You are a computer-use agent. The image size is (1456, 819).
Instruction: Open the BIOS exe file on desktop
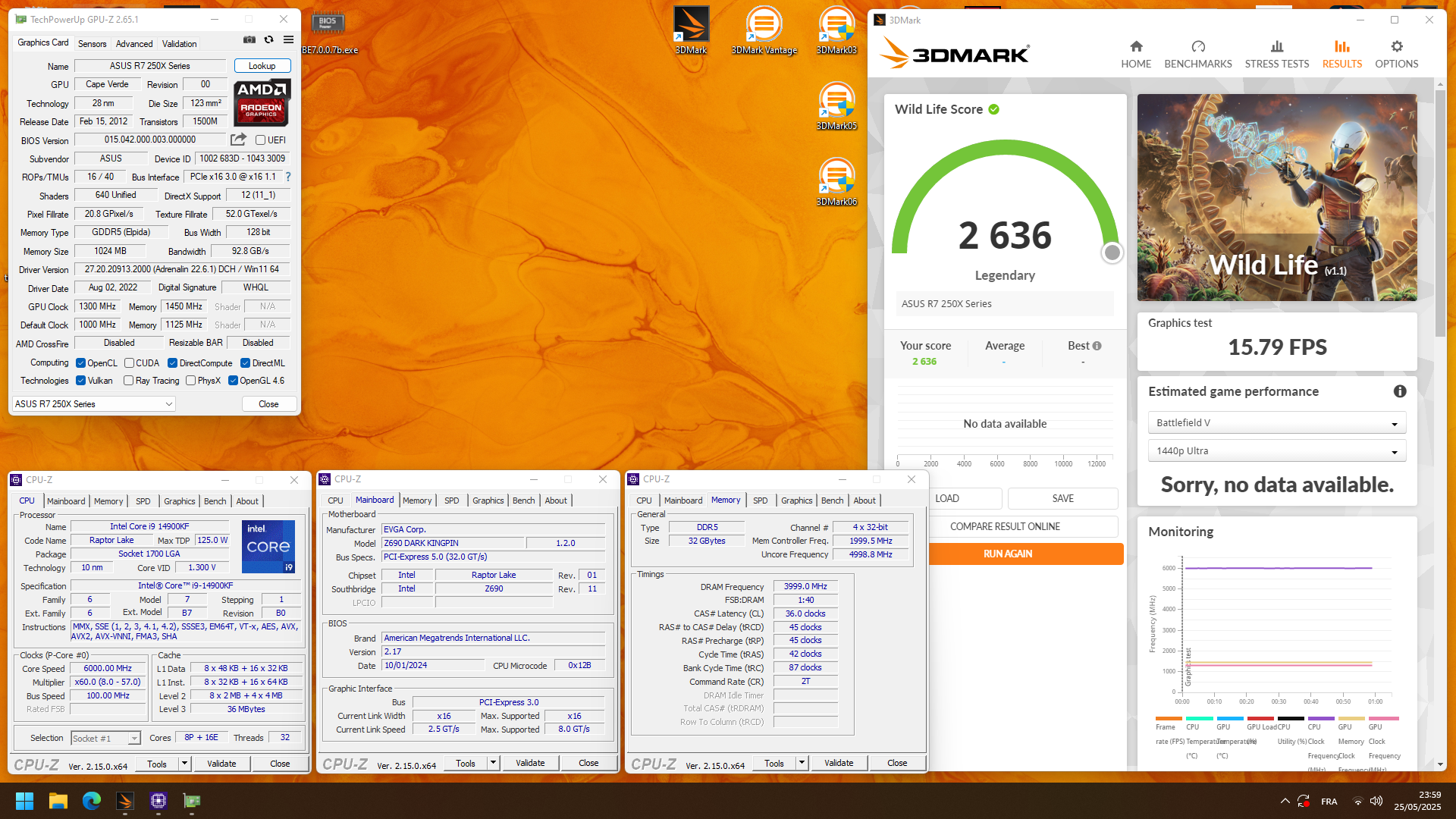click(x=329, y=33)
